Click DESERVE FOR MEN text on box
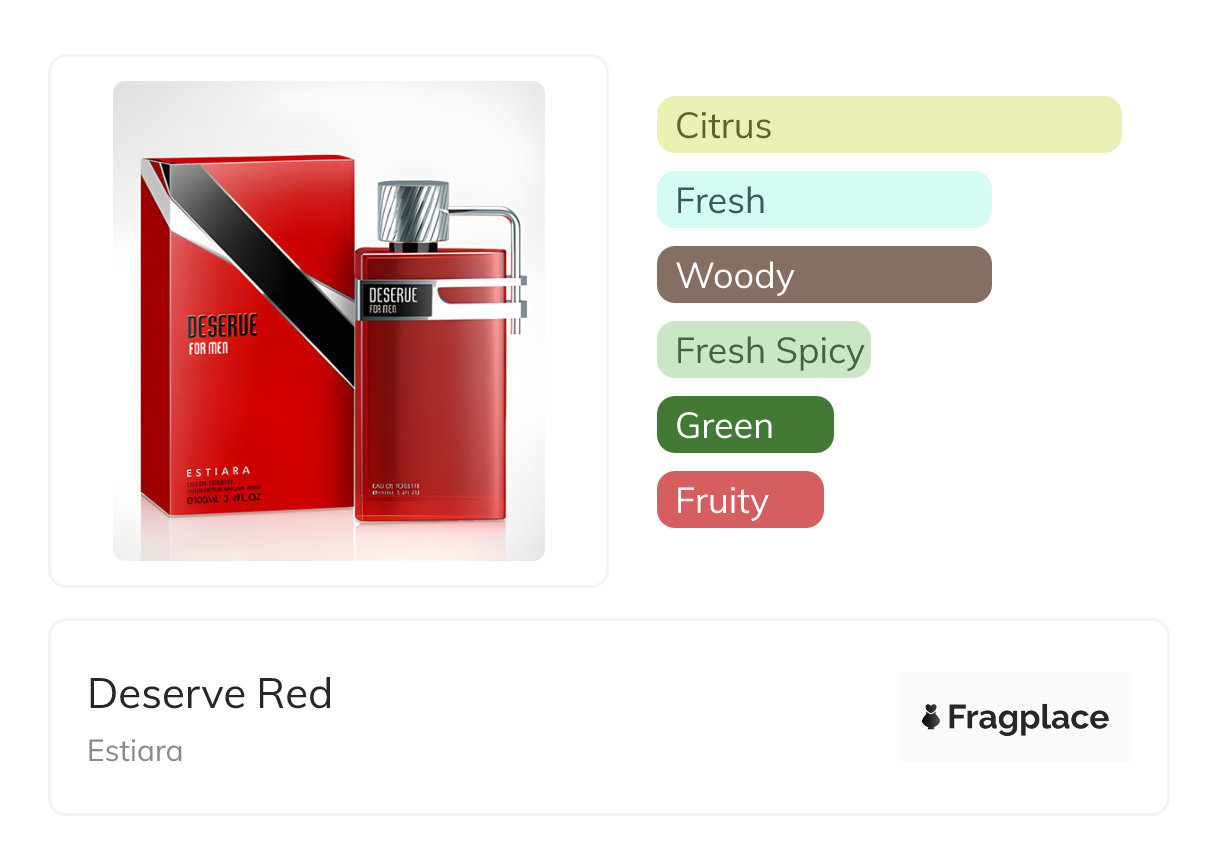Screen dimensions: 1218x864 coord(222,335)
